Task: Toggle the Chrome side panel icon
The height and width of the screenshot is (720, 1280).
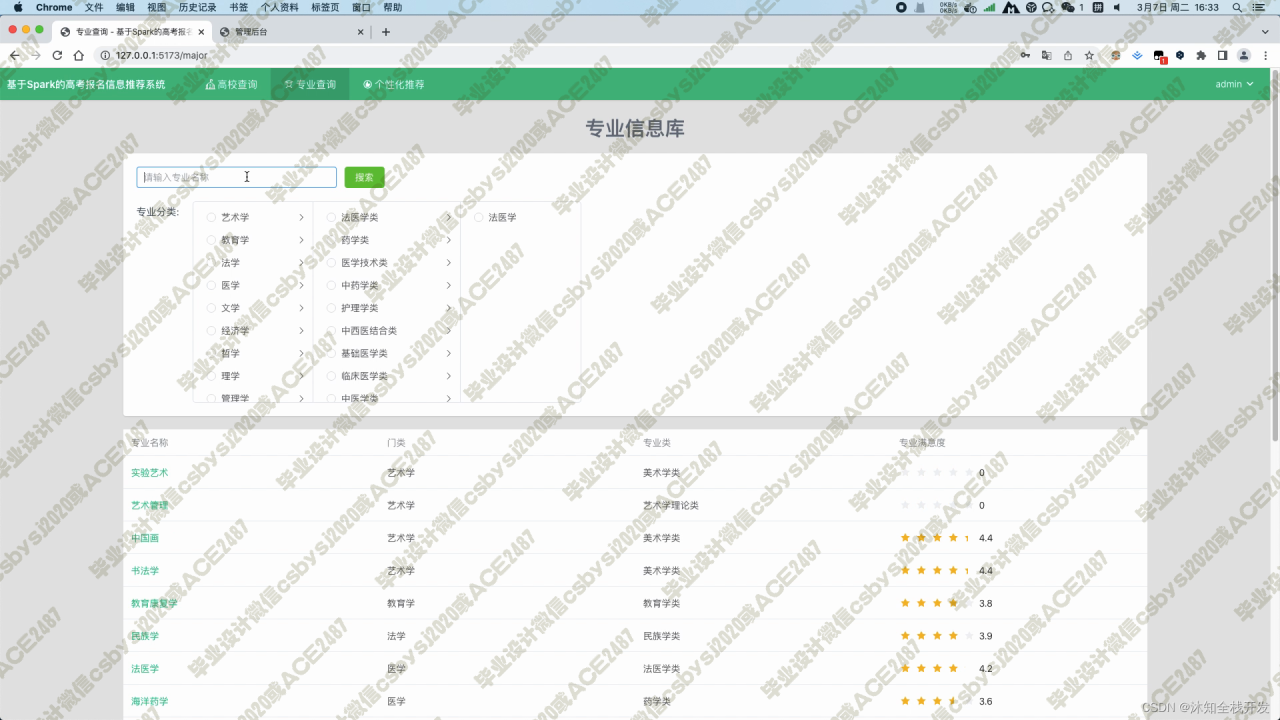Action: click(x=1222, y=56)
